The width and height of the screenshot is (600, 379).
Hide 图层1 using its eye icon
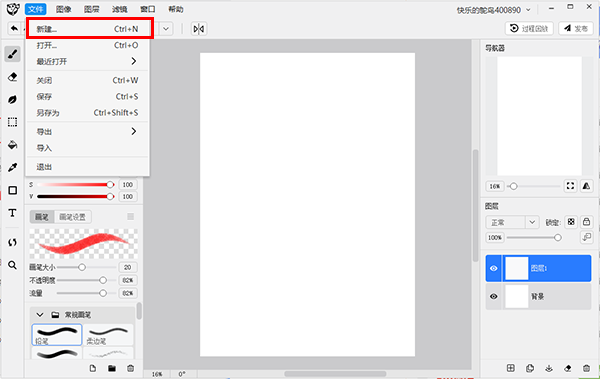[494, 268]
